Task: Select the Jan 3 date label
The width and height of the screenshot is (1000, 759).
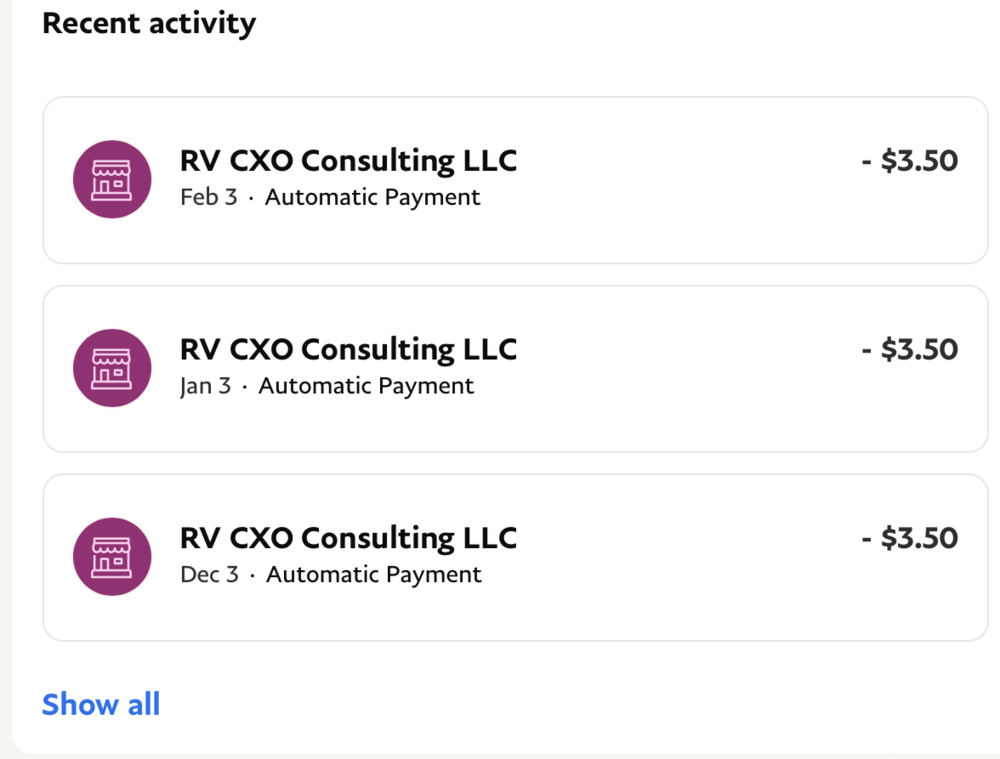Action: [205, 386]
